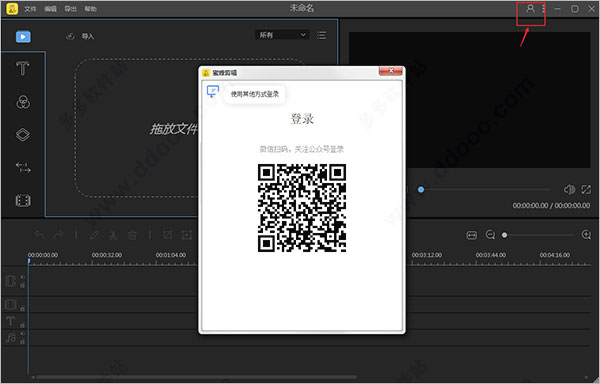
Task: Undo the last timeline action
Action: point(39,235)
